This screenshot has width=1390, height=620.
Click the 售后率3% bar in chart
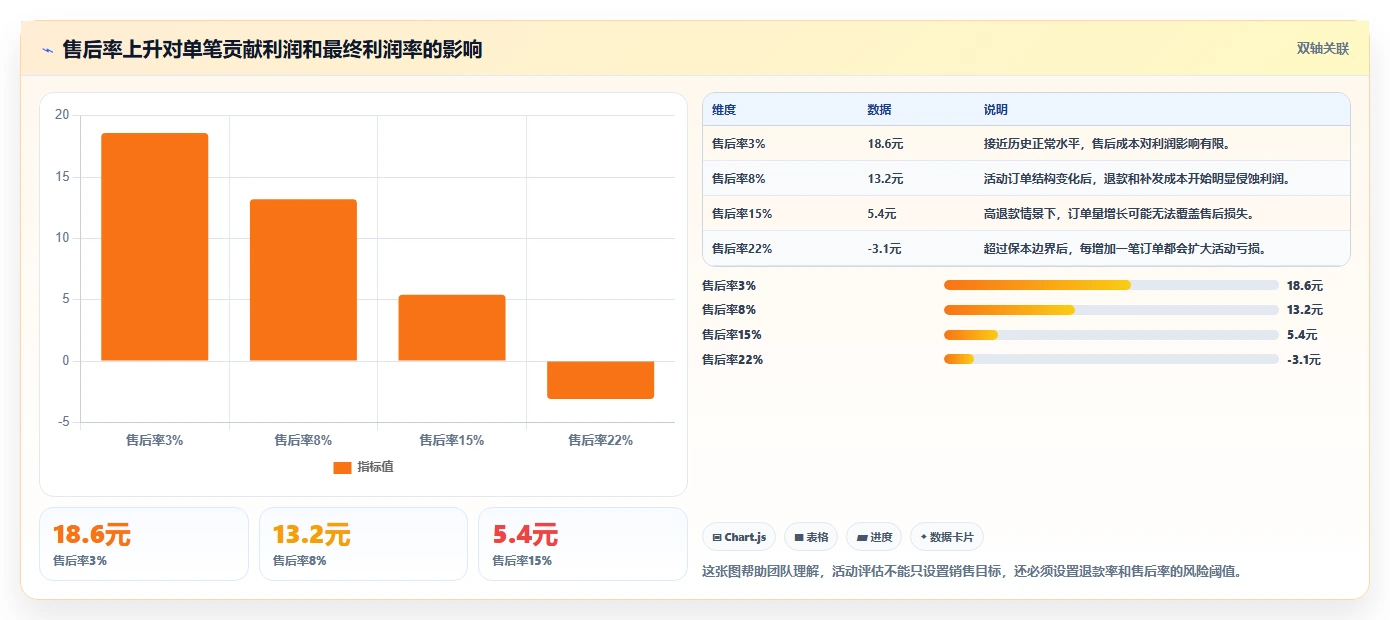pos(155,247)
